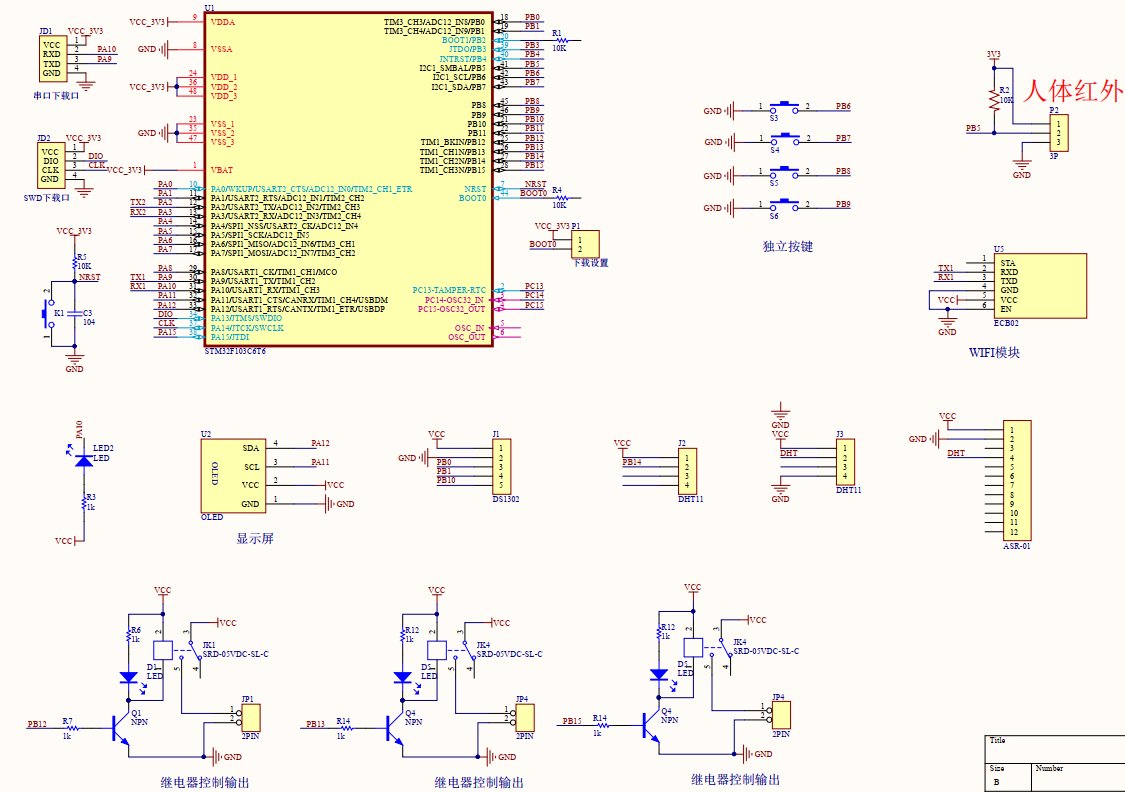Viewport: 1125px width, 792px height.
Task: Click the JP1 2PIN connector
Action: click(x=250, y=718)
